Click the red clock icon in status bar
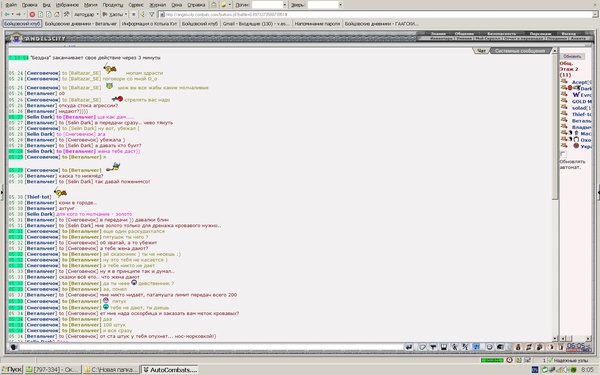Viewport: 600px width, 375px height. pyautogui.click(x=509, y=360)
